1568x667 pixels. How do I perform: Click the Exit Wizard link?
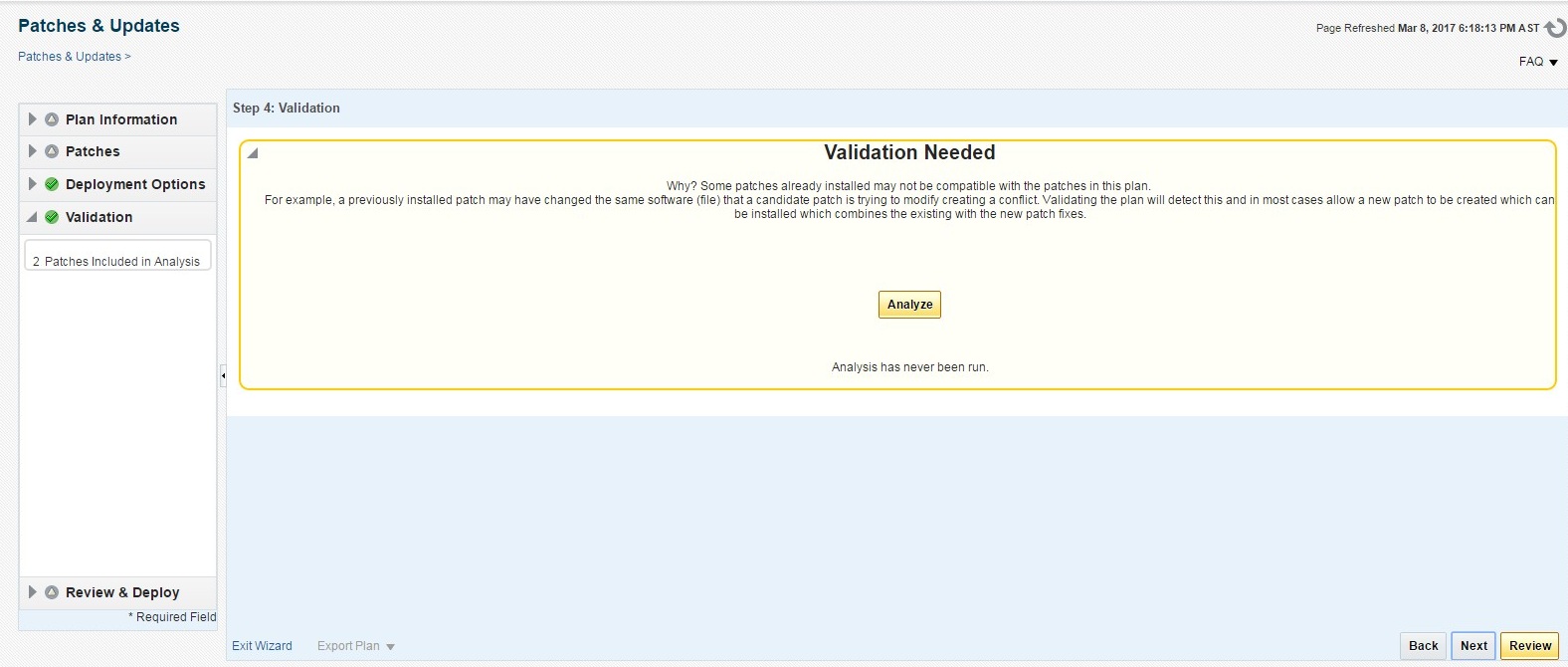(262, 646)
